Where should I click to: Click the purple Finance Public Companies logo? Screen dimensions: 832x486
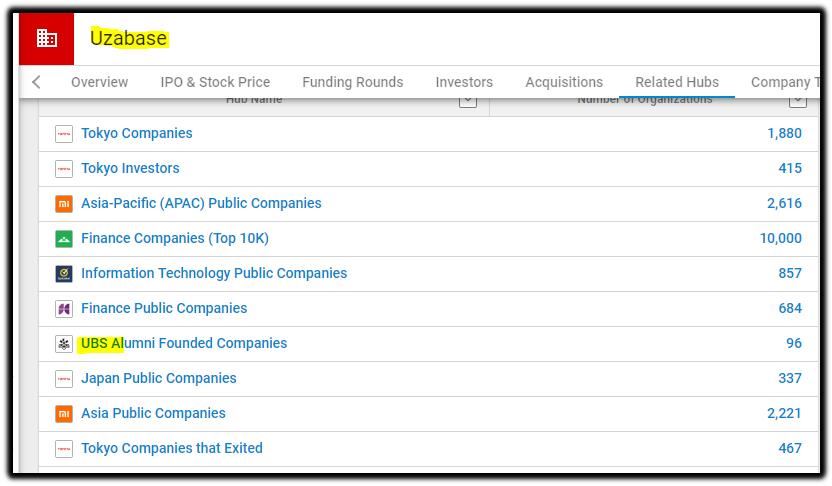point(64,309)
